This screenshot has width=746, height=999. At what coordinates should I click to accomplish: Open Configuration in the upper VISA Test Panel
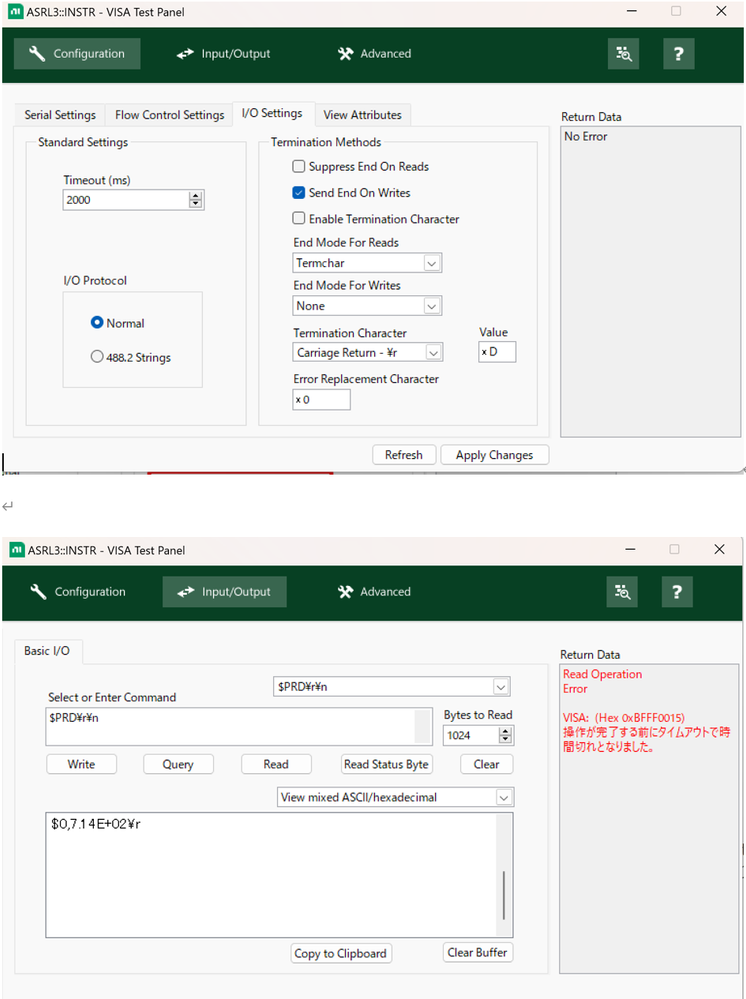[77, 54]
